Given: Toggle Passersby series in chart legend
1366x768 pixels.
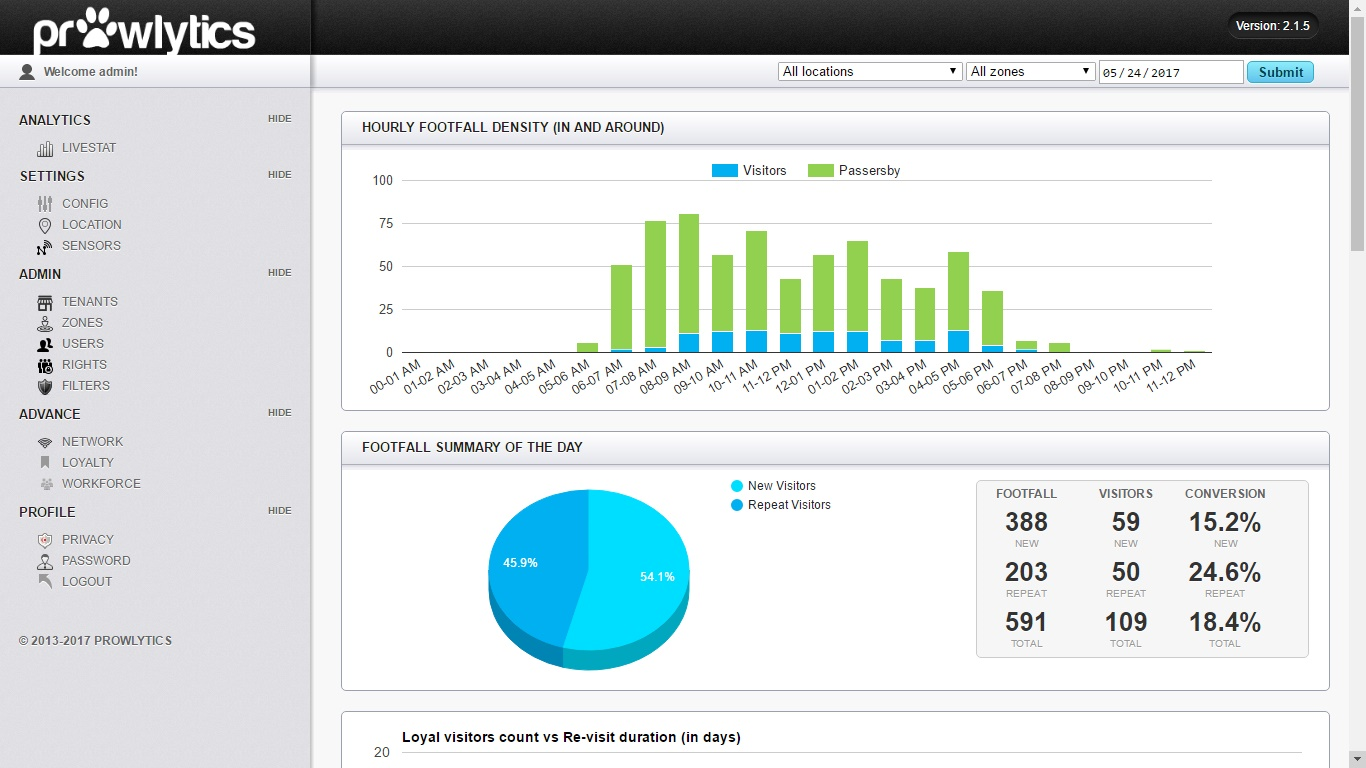Looking at the screenshot, I should click(853, 171).
